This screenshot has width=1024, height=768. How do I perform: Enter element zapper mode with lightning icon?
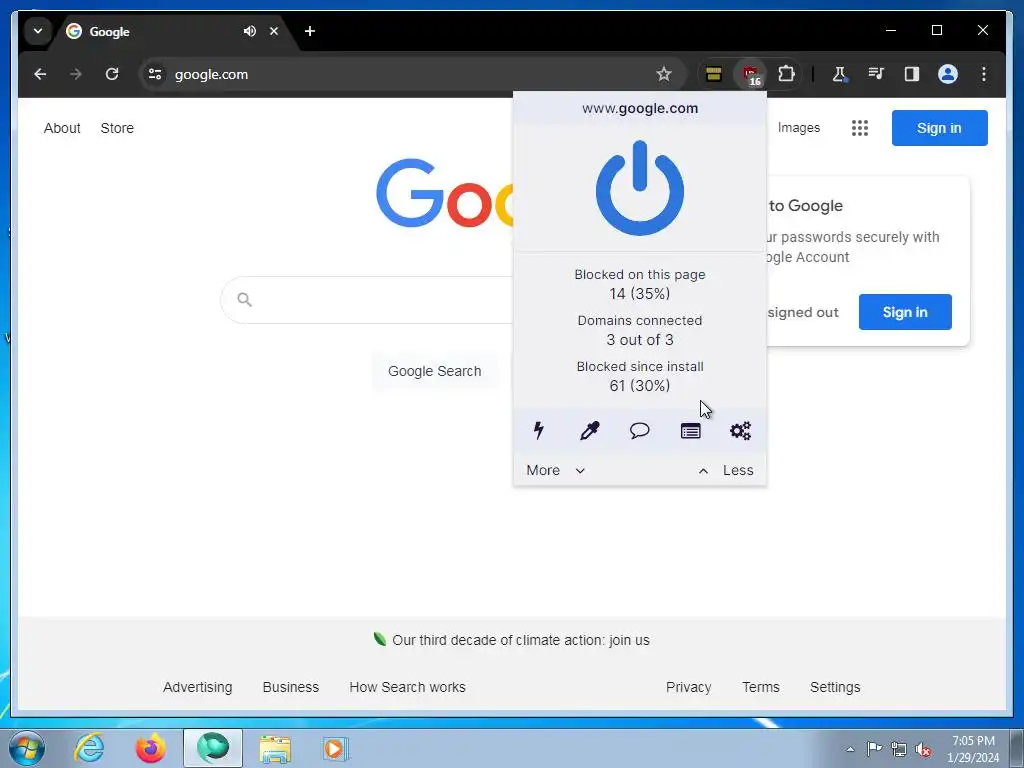539,430
